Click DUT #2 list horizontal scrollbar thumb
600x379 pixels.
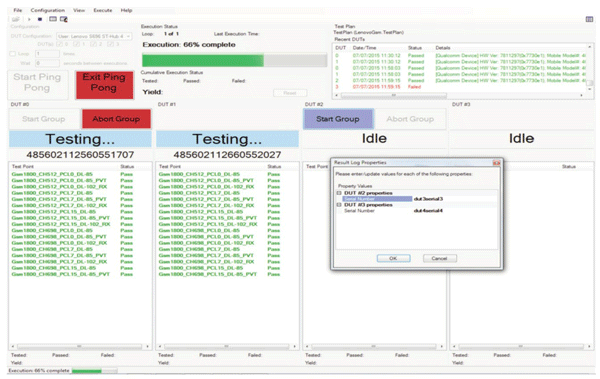(x=374, y=346)
